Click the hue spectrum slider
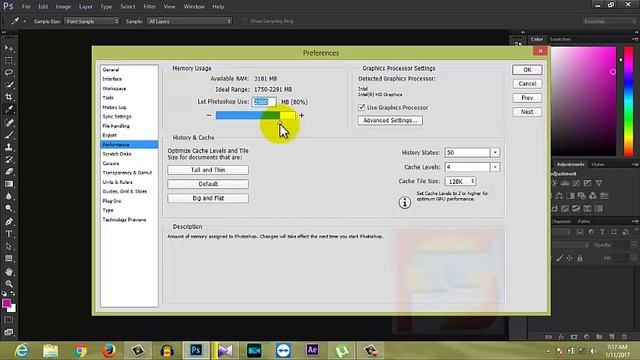Image resolution: width=640 pixels, height=360 pixels. pyautogui.click(x=629, y=101)
